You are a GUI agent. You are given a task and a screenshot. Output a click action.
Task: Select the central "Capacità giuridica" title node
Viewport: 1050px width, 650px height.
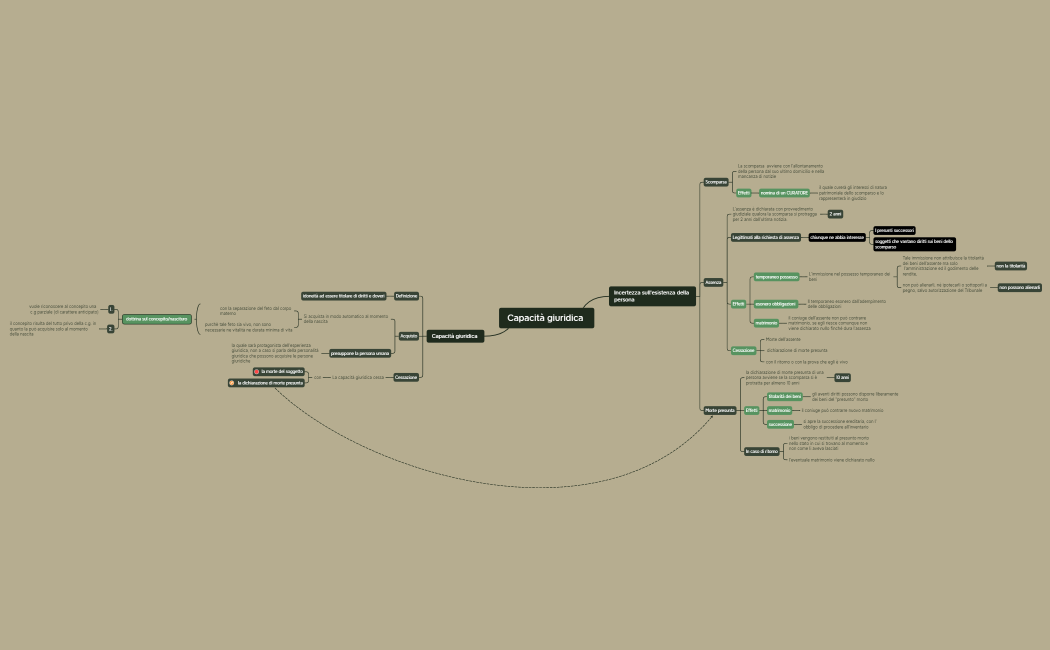coord(546,316)
